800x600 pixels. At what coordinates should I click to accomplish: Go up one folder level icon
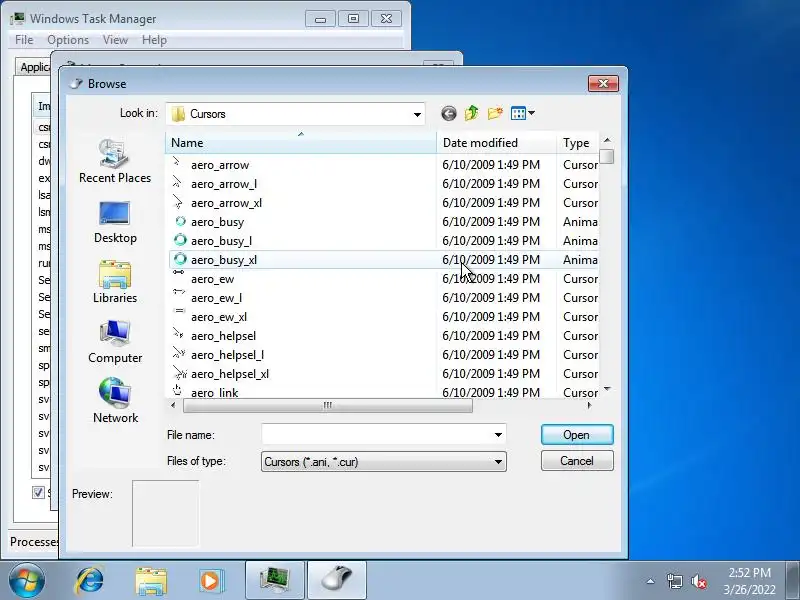tap(471, 113)
